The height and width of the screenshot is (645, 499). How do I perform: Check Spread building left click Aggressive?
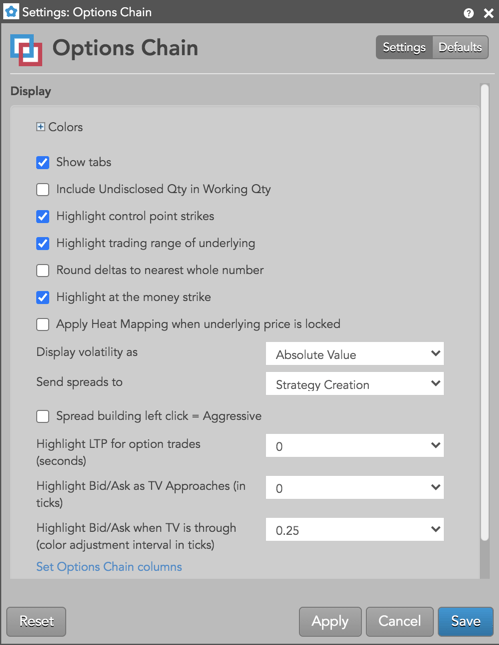(x=43, y=417)
